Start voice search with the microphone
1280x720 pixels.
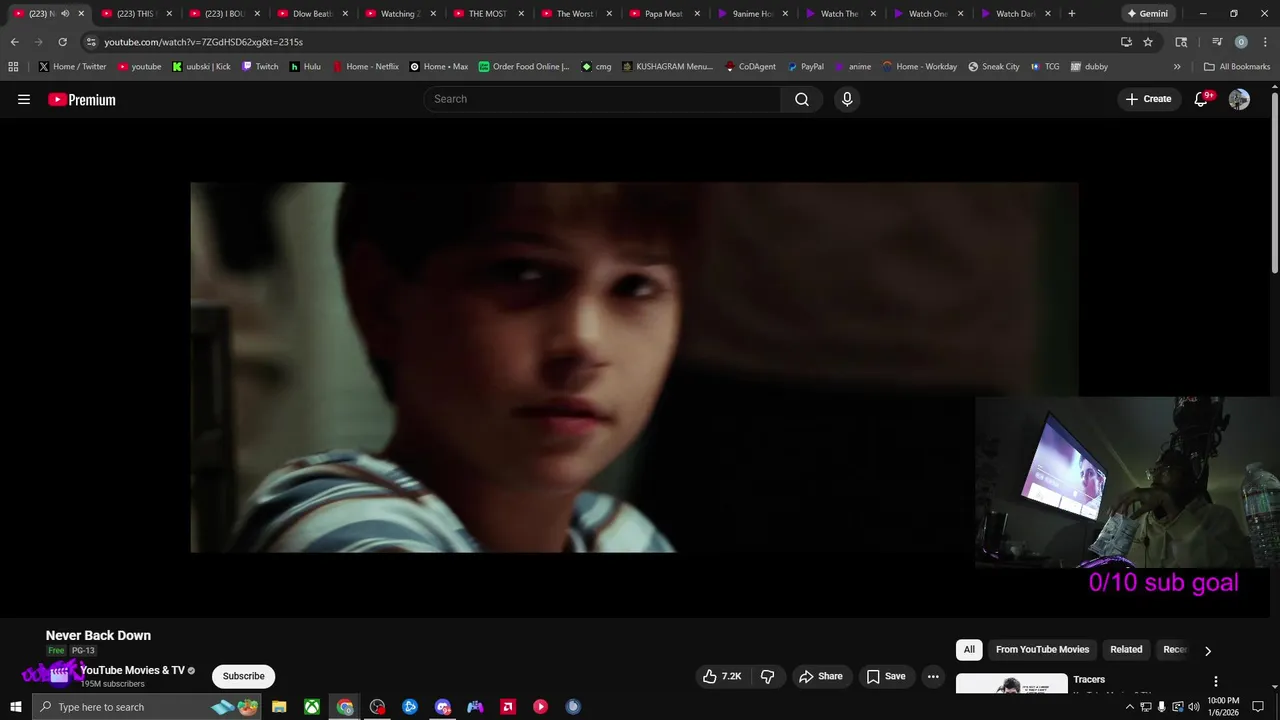847,99
